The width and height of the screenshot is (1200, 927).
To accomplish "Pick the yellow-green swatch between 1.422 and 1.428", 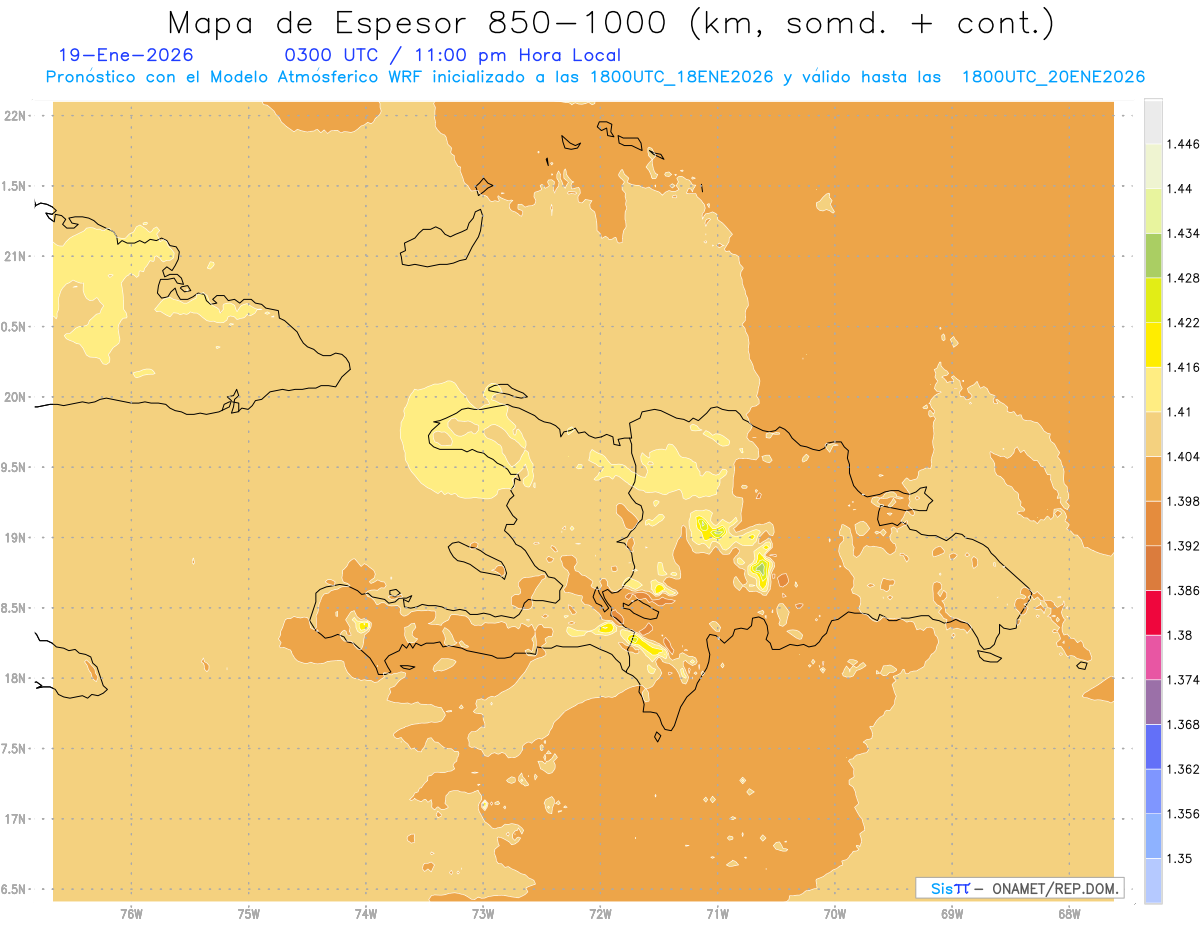I will (x=1153, y=300).
